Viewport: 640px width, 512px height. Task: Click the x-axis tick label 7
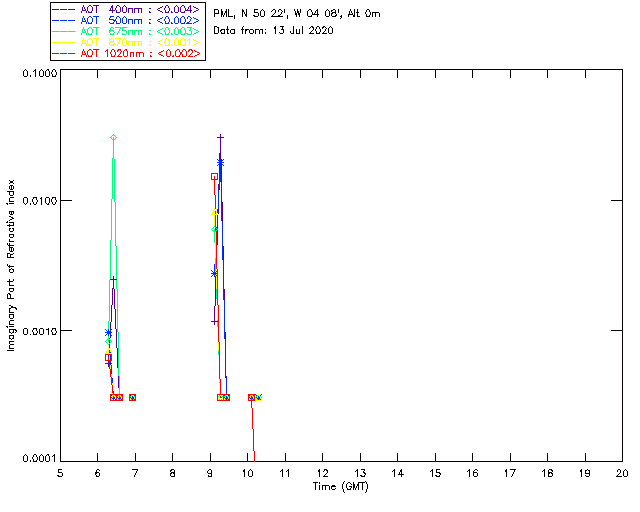tap(135, 473)
